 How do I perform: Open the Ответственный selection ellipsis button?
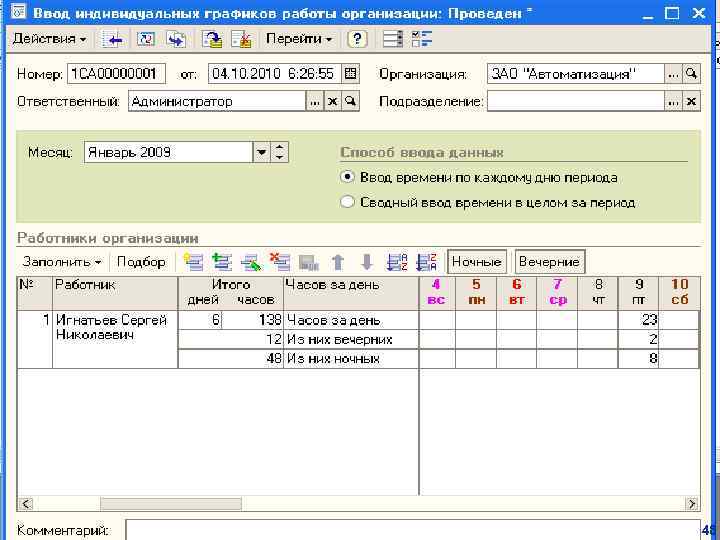pyautogui.click(x=315, y=101)
